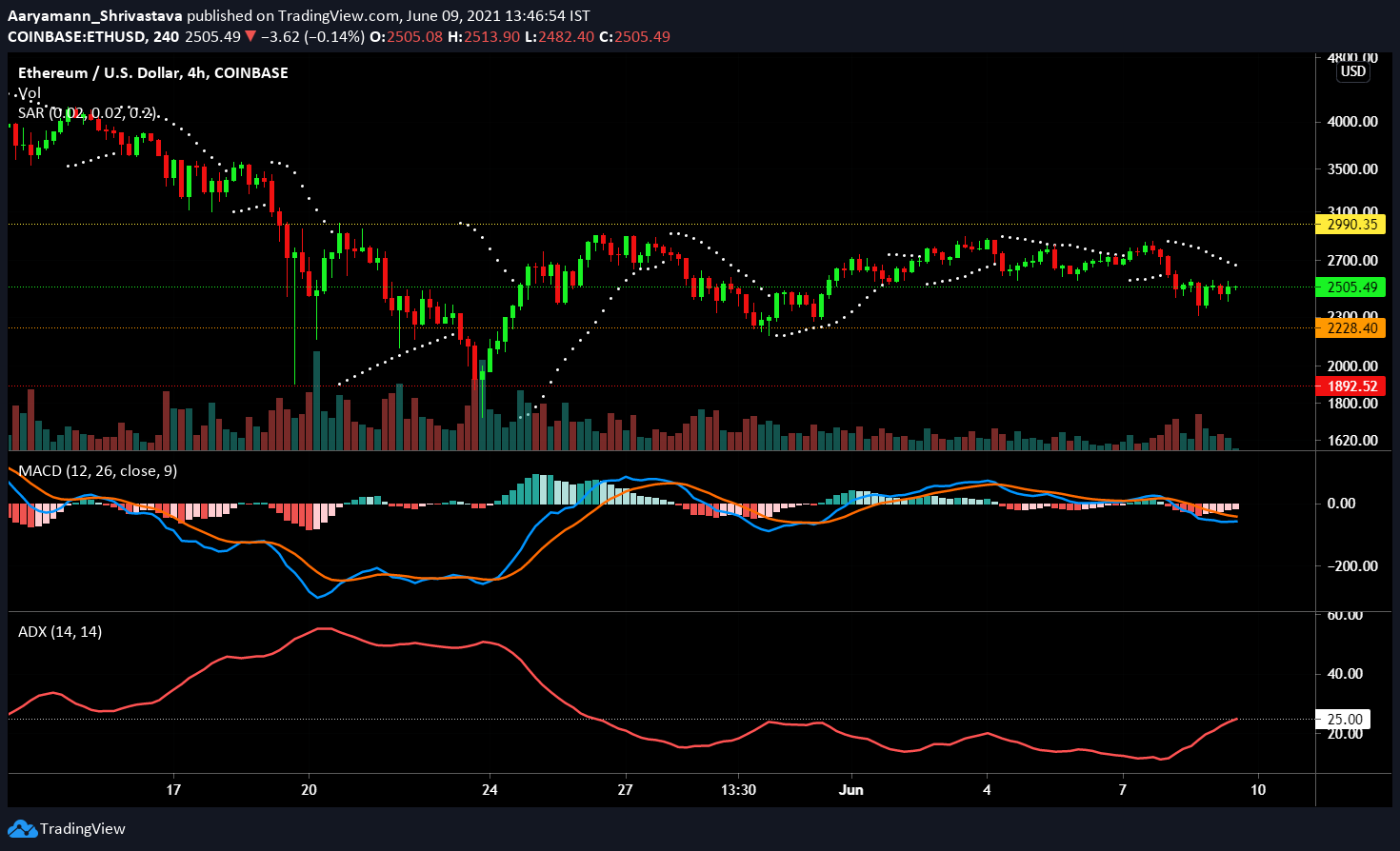Click the MACD −200.00 axis value

pyautogui.click(x=1352, y=566)
